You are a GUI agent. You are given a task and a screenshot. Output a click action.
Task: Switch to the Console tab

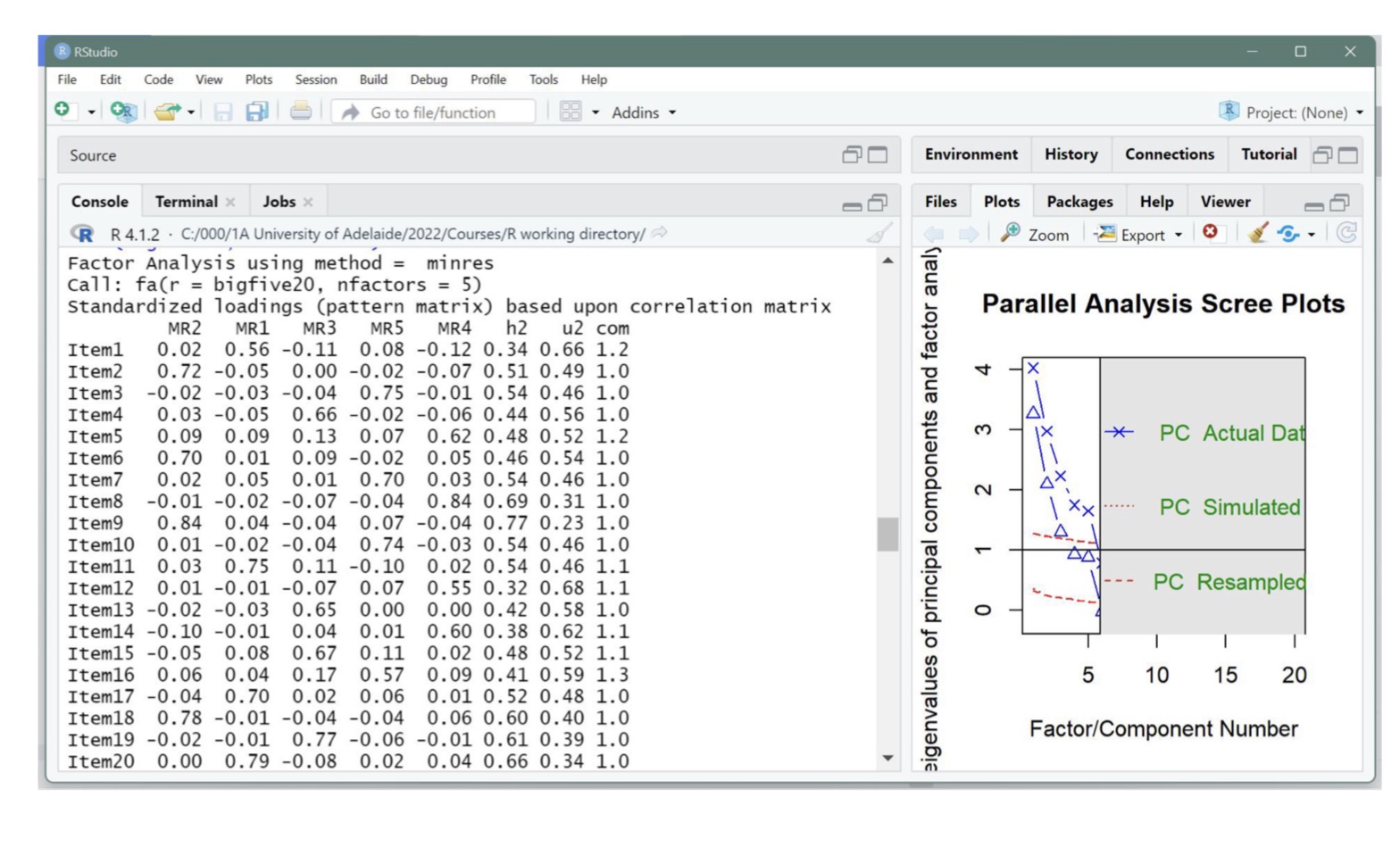coord(100,202)
